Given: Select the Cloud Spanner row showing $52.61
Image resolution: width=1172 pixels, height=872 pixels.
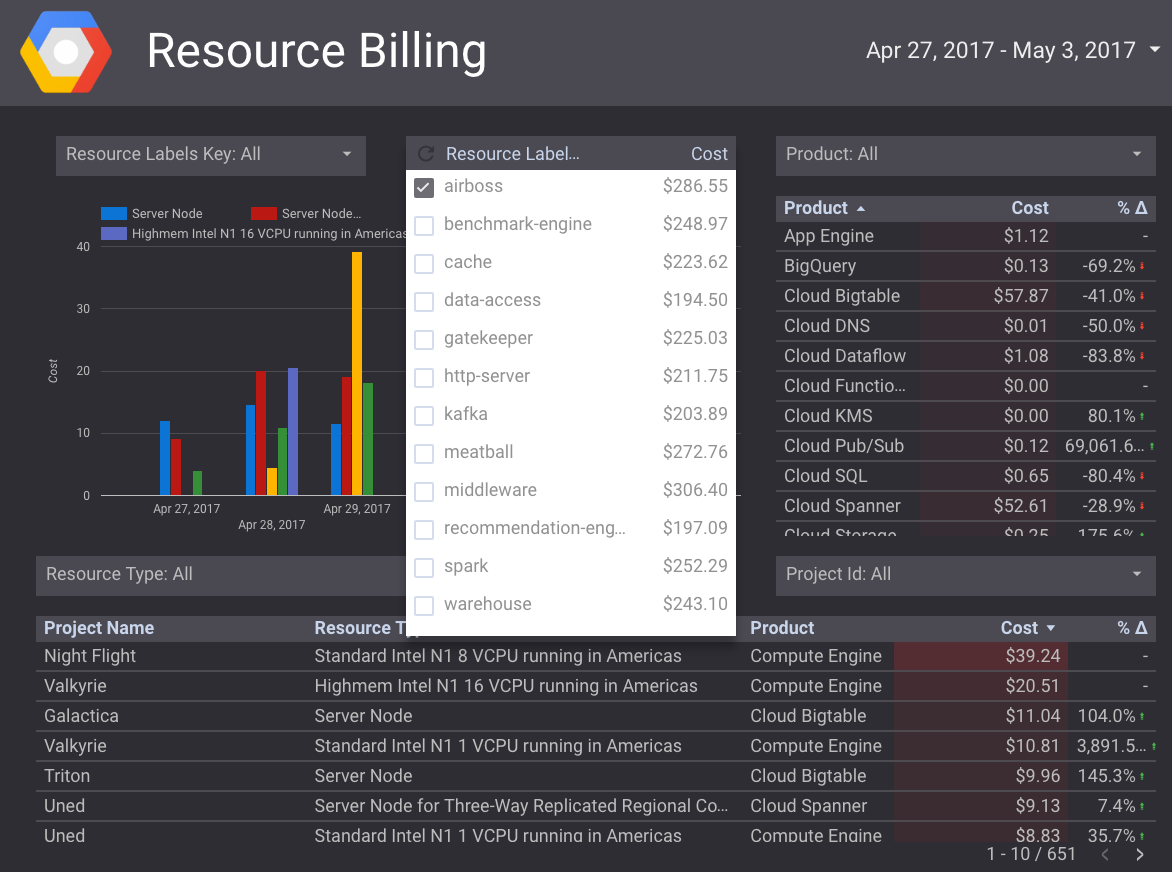Looking at the screenshot, I should (966, 507).
